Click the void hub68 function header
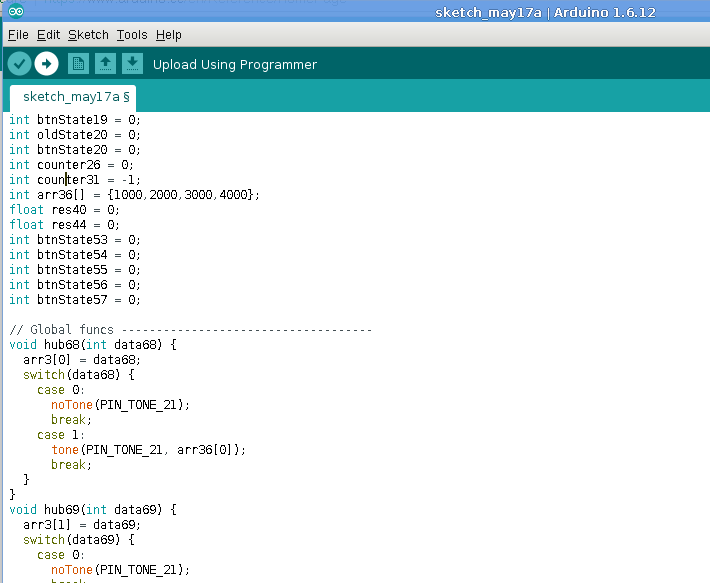The width and height of the screenshot is (710, 583). click(92, 345)
